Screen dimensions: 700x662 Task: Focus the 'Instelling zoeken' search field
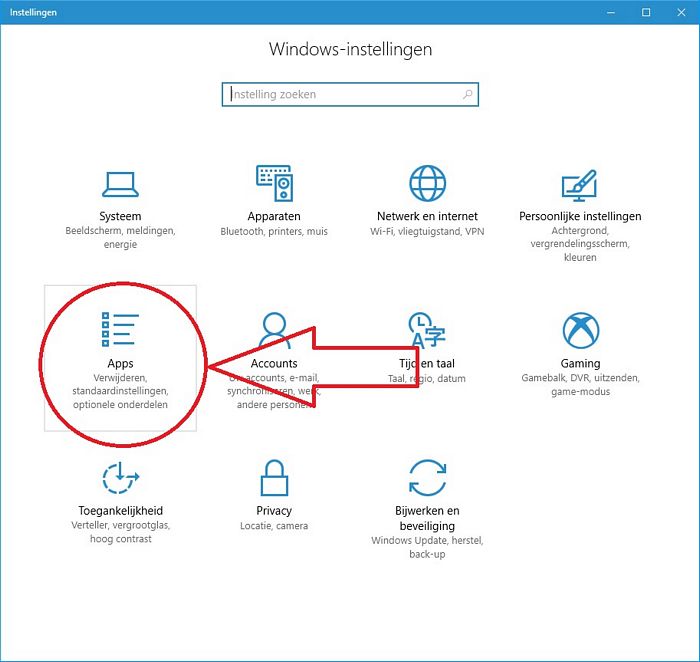(x=350, y=94)
